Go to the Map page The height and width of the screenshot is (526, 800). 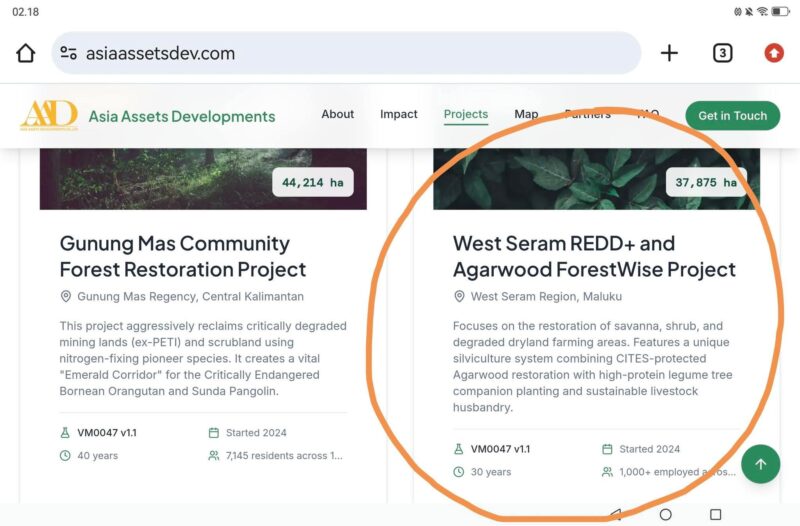pyautogui.click(x=526, y=115)
